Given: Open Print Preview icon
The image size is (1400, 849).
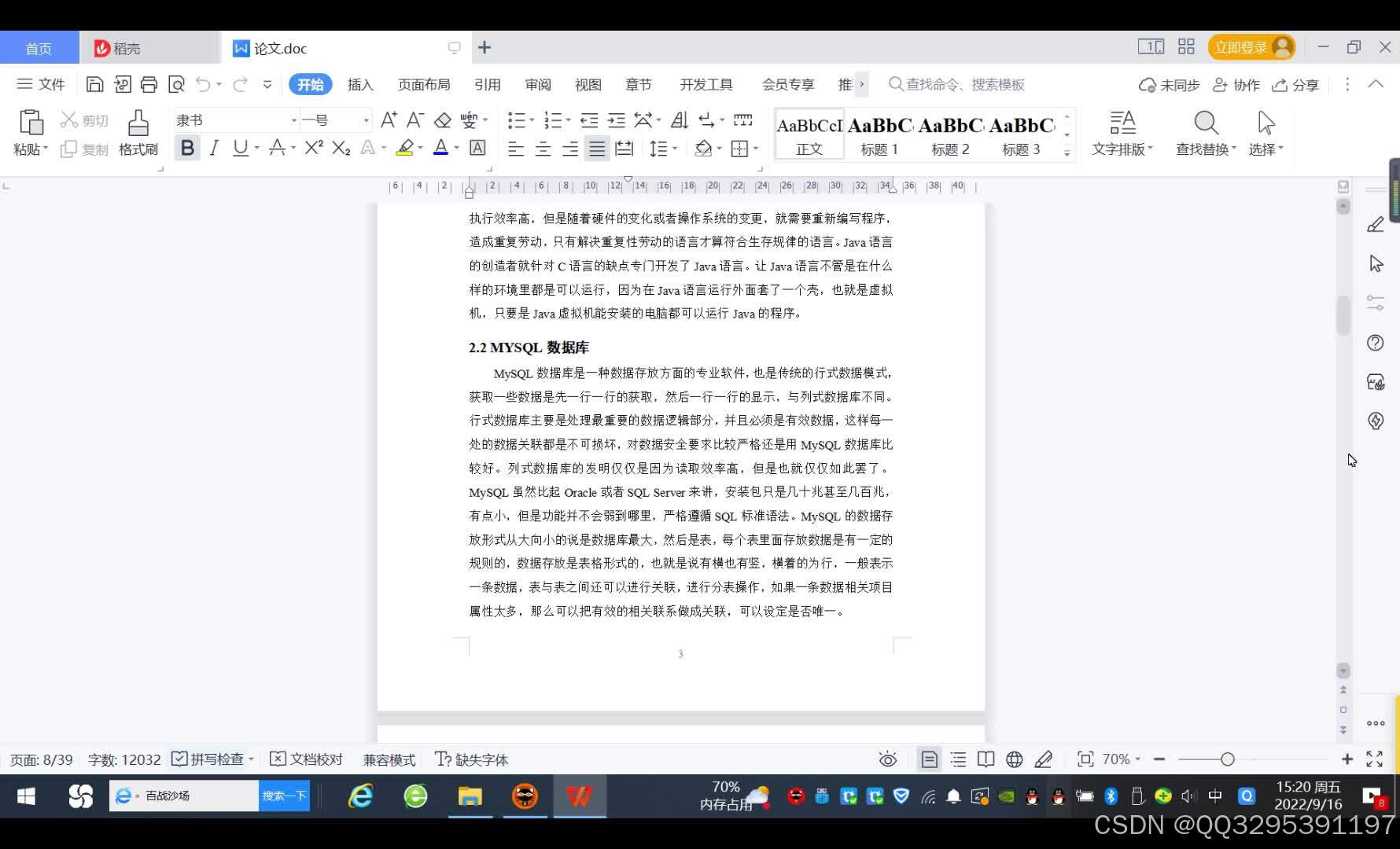Looking at the screenshot, I should click(176, 84).
